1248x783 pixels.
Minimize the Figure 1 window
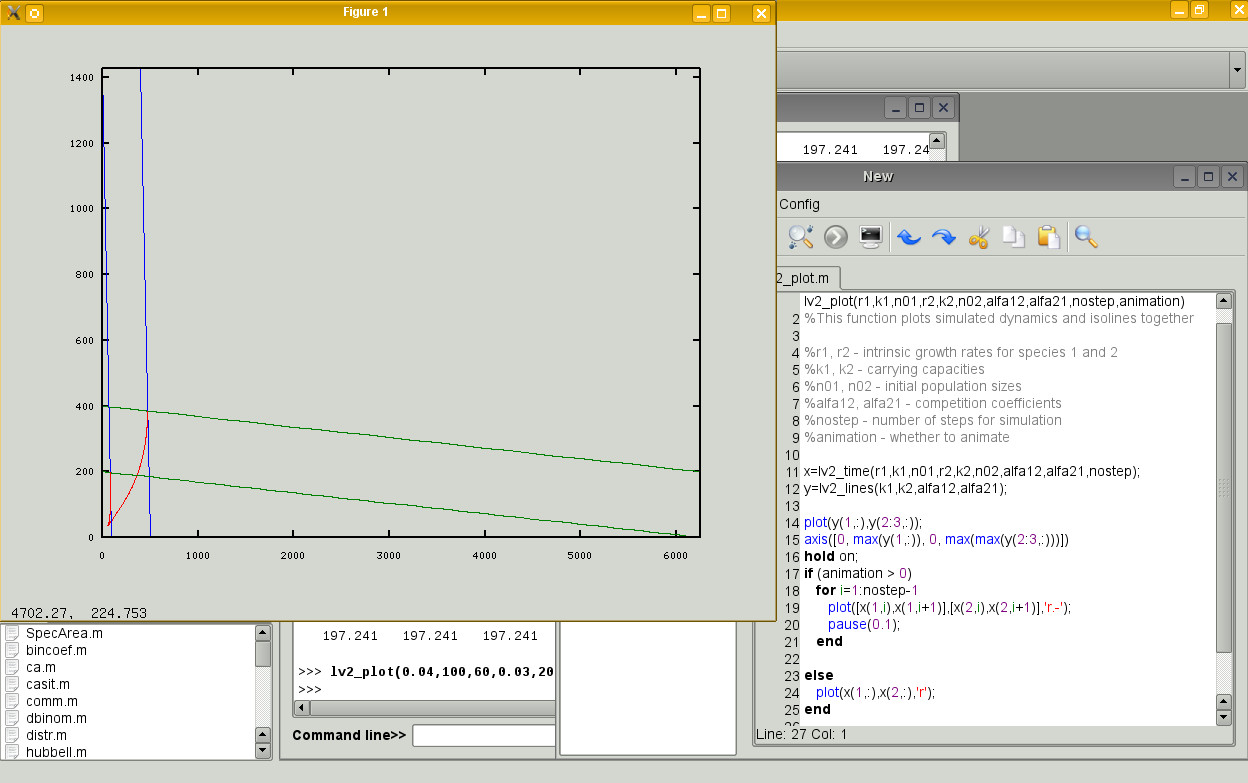(702, 13)
